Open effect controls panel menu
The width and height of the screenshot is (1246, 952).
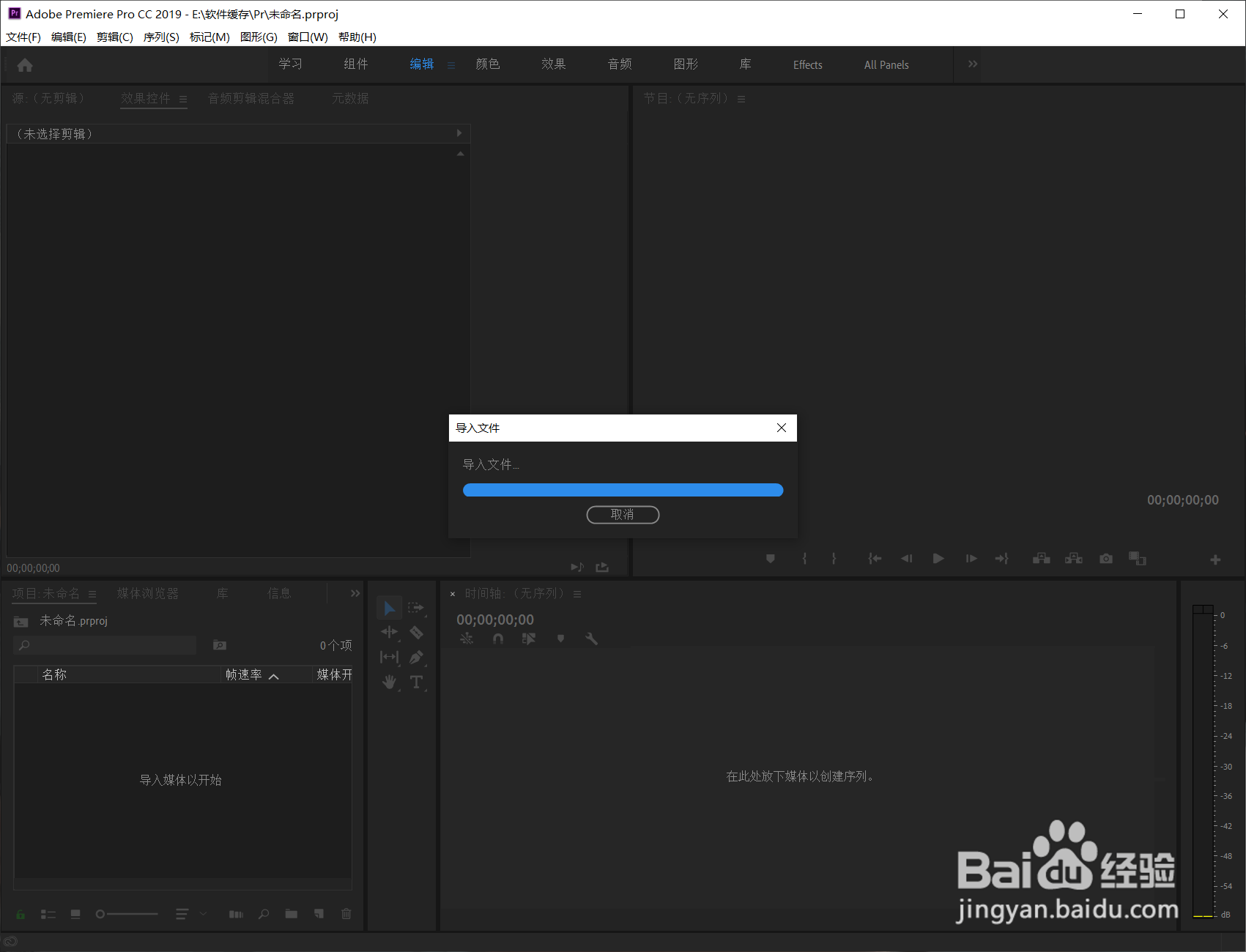(183, 100)
